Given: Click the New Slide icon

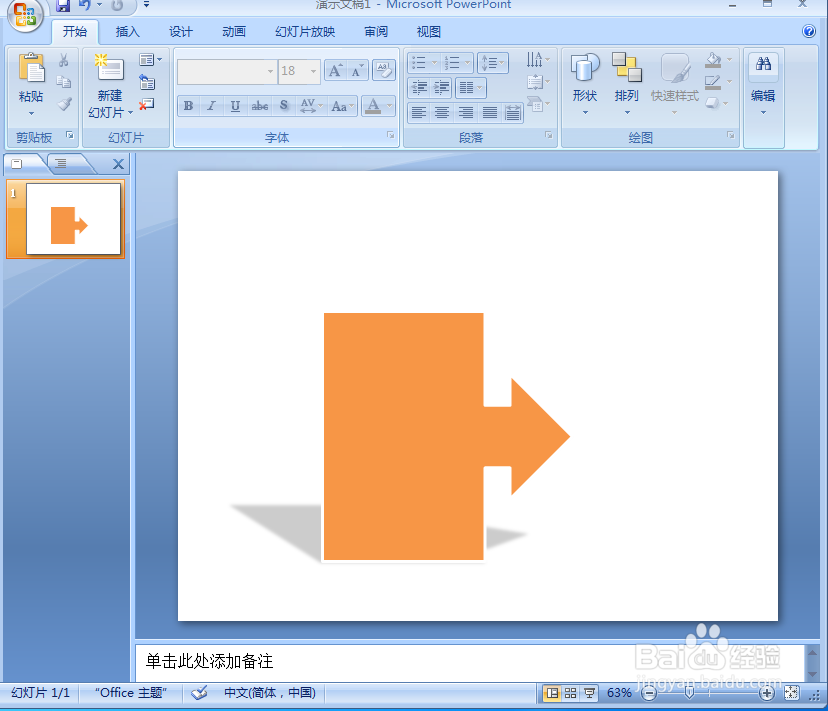Looking at the screenshot, I should point(110,69).
